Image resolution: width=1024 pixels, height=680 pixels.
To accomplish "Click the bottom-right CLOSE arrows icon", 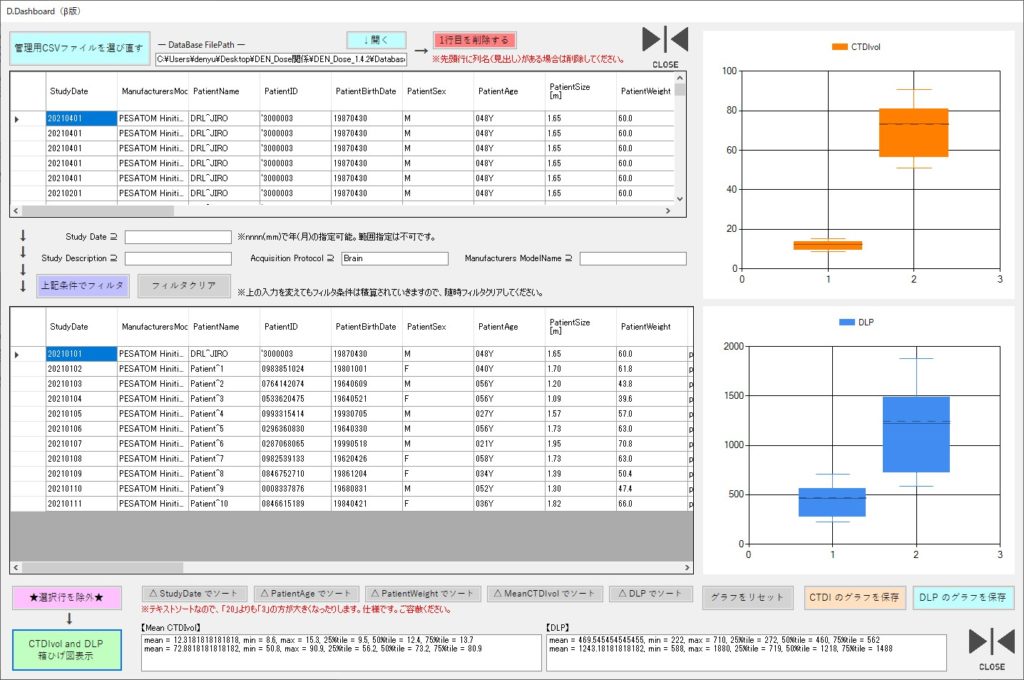I will click(991, 645).
